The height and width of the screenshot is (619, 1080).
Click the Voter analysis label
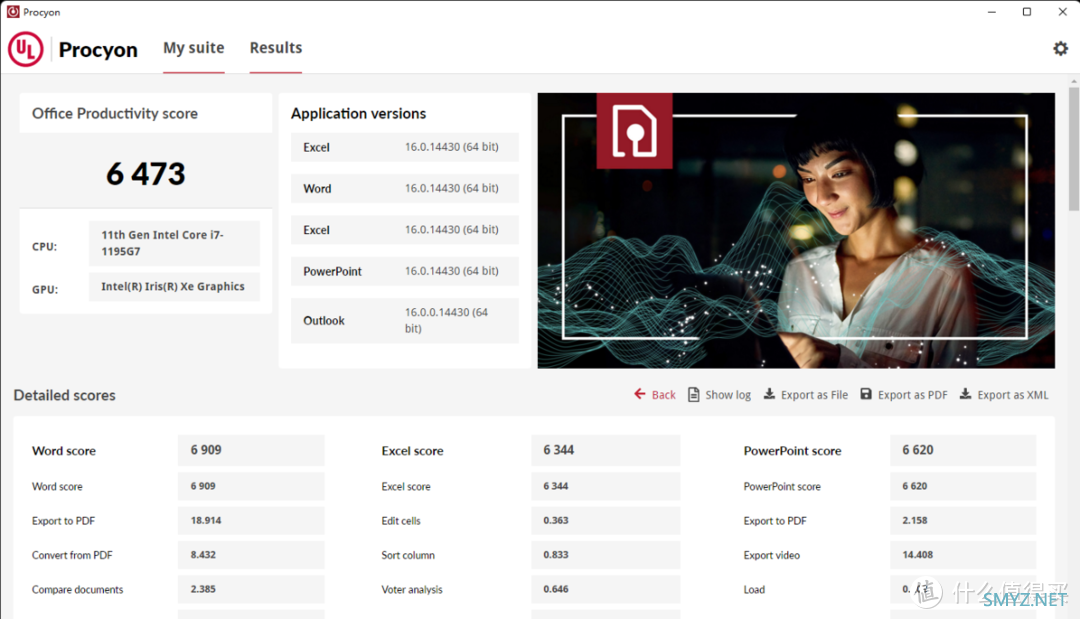pos(412,589)
